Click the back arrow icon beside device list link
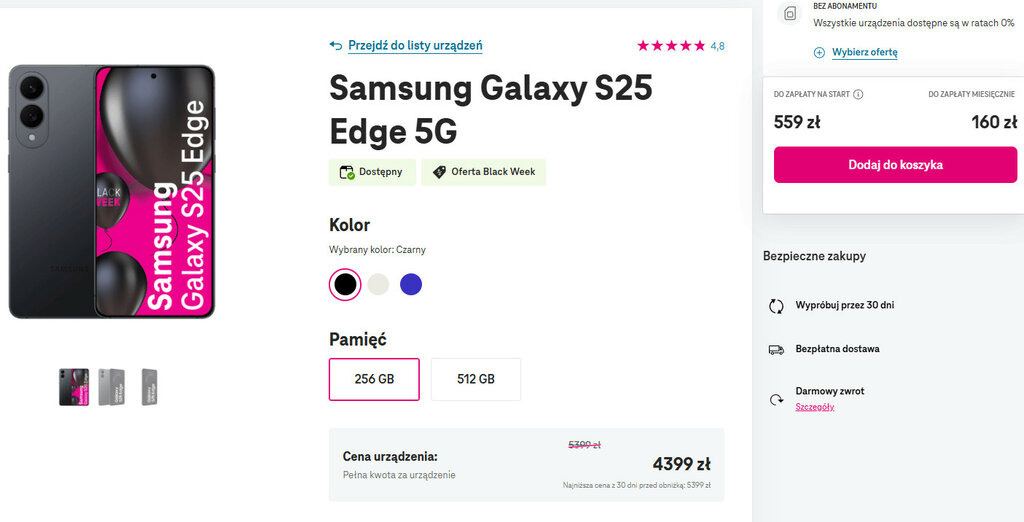The image size is (1024, 522). [336, 46]
